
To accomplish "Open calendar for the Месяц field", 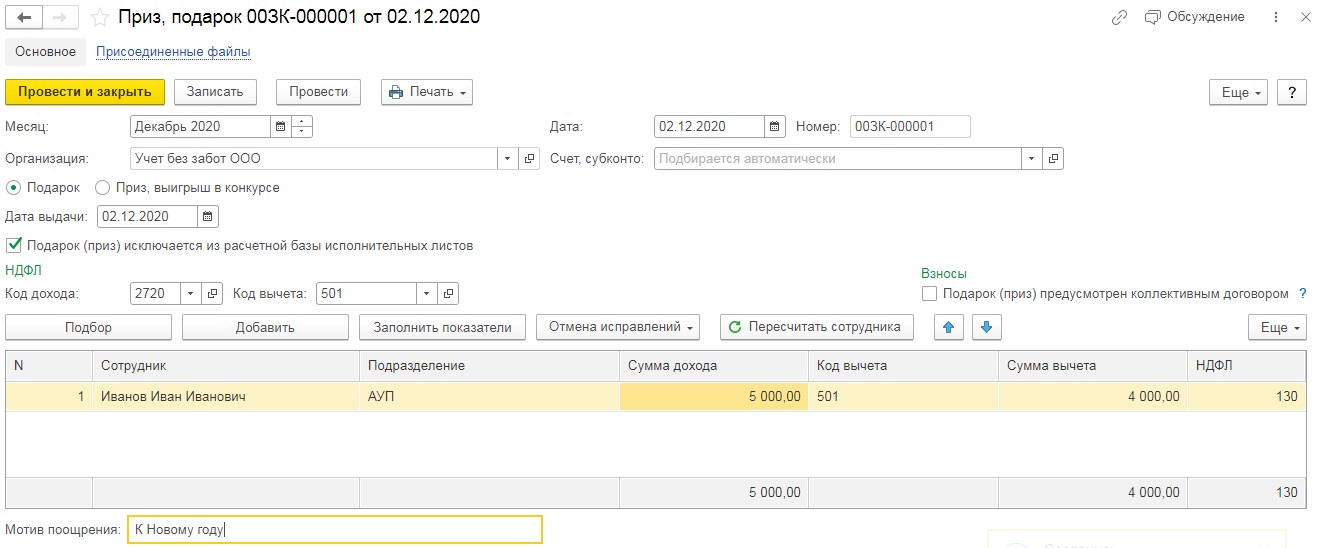I will click(x=281, y=127).
